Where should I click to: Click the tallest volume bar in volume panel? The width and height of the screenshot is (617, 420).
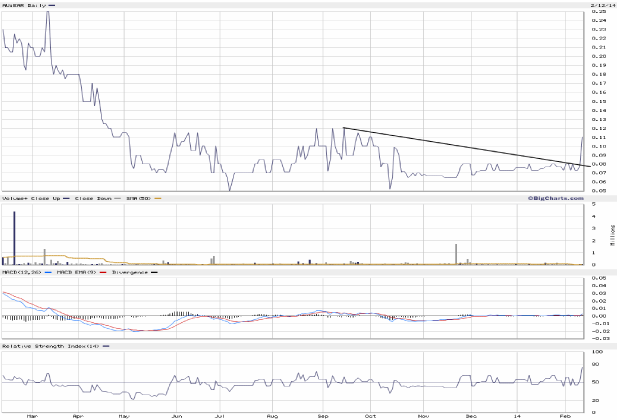coord(15,238)
